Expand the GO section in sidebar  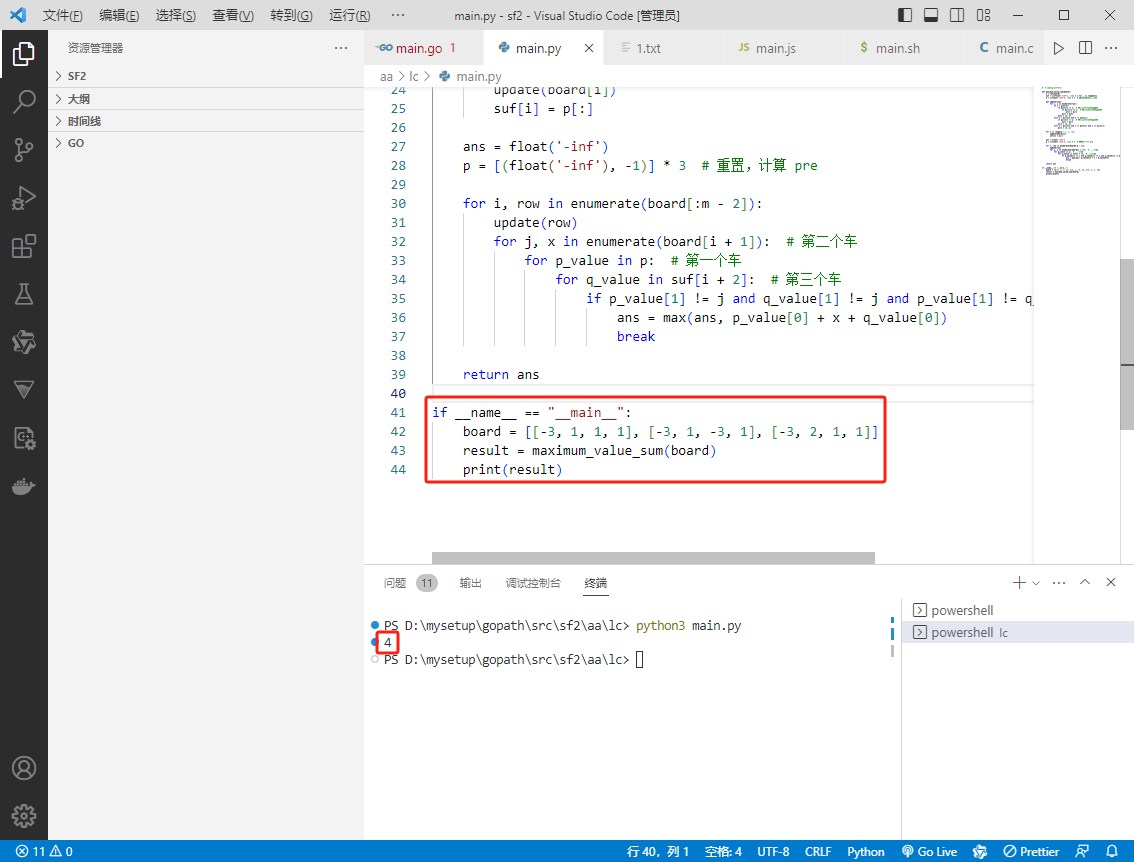205,143
